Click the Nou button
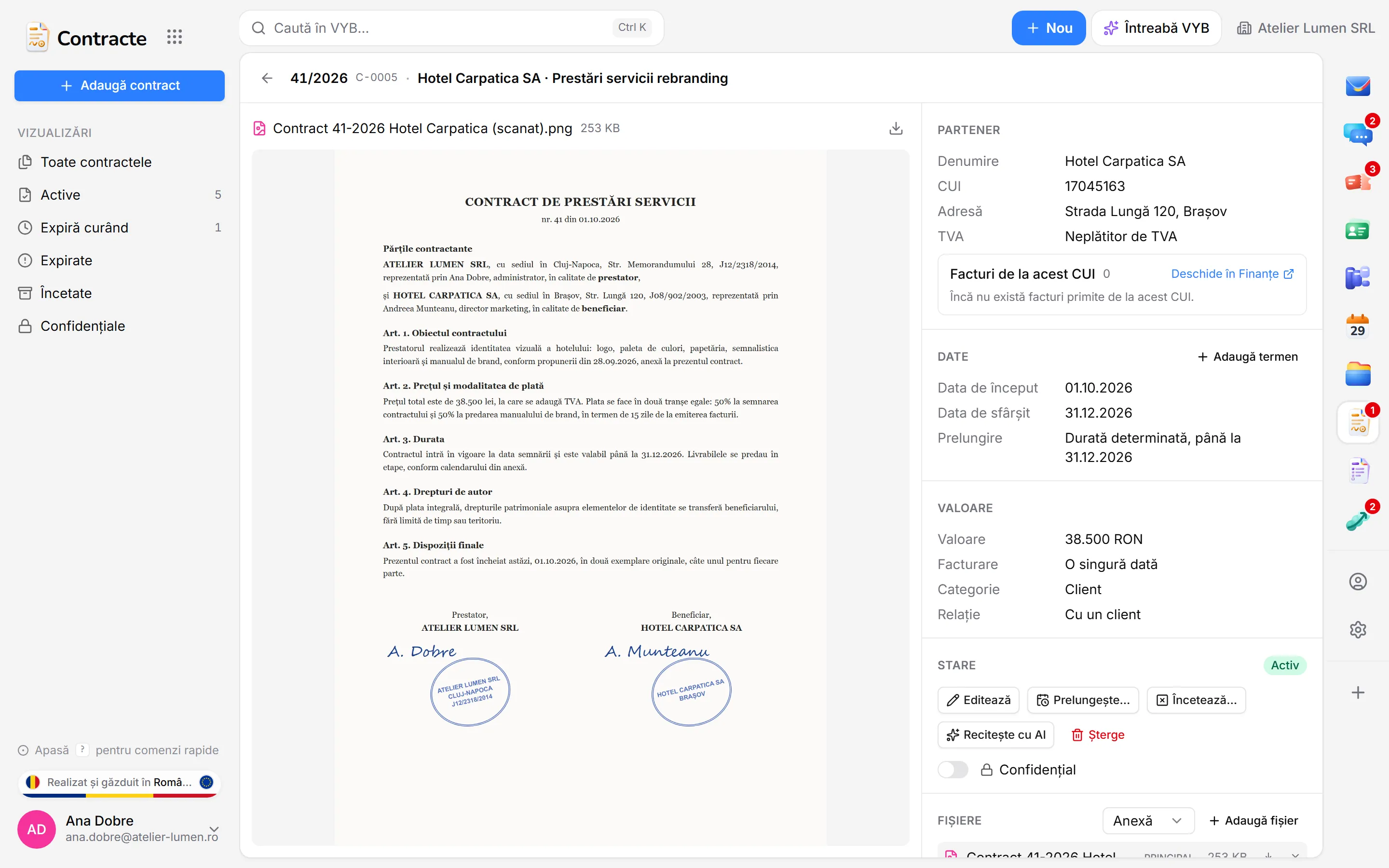This screenshot has width=1389, height=868. click(x=1049, y=27)
